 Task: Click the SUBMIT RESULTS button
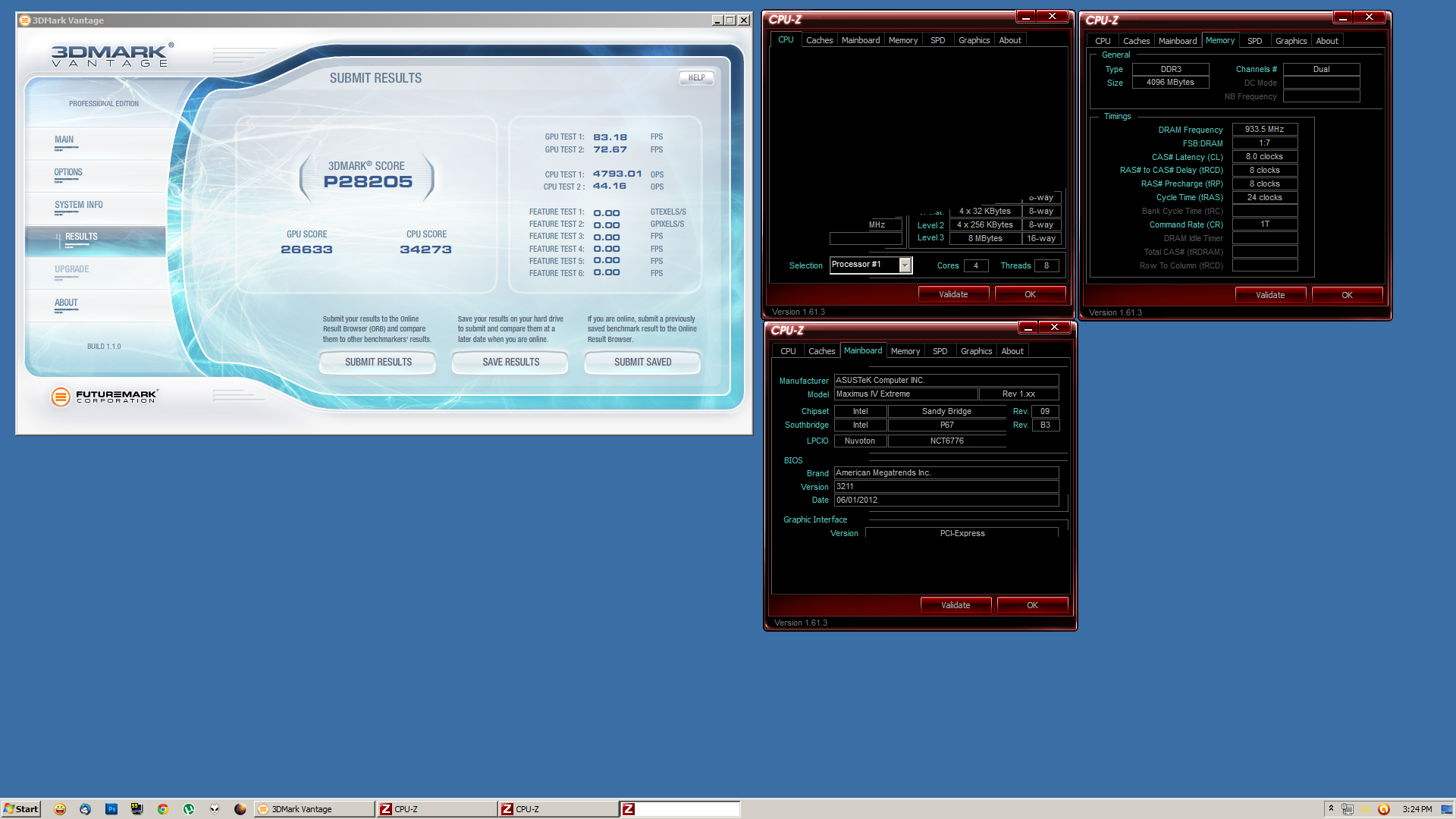[x=378, y=362]
